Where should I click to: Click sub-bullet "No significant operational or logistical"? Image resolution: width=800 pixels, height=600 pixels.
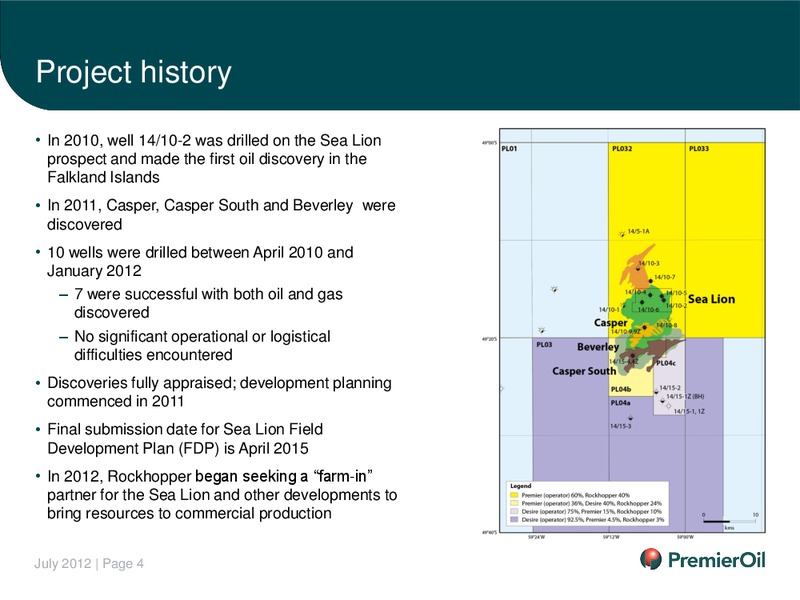click(x=202, y=345)
